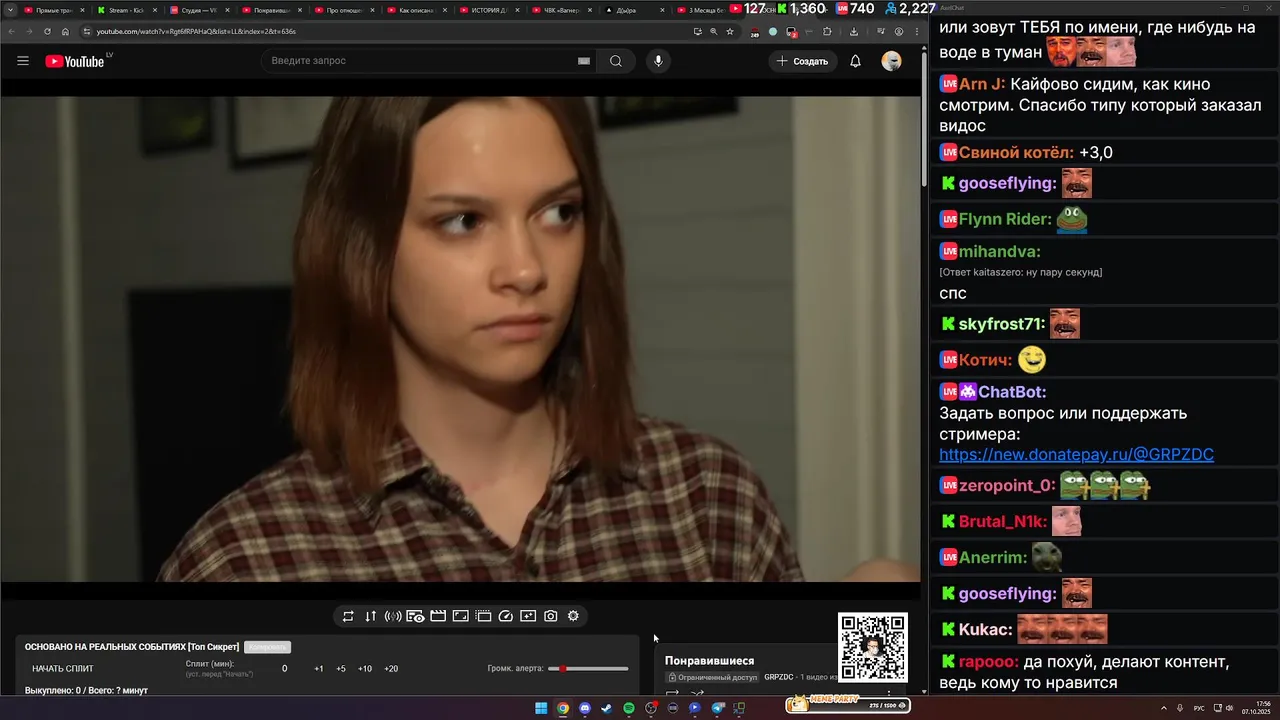Switch to the 'Про отношения' browser tab
This screenshot has width=1280, height=720.
click(345, 10)
